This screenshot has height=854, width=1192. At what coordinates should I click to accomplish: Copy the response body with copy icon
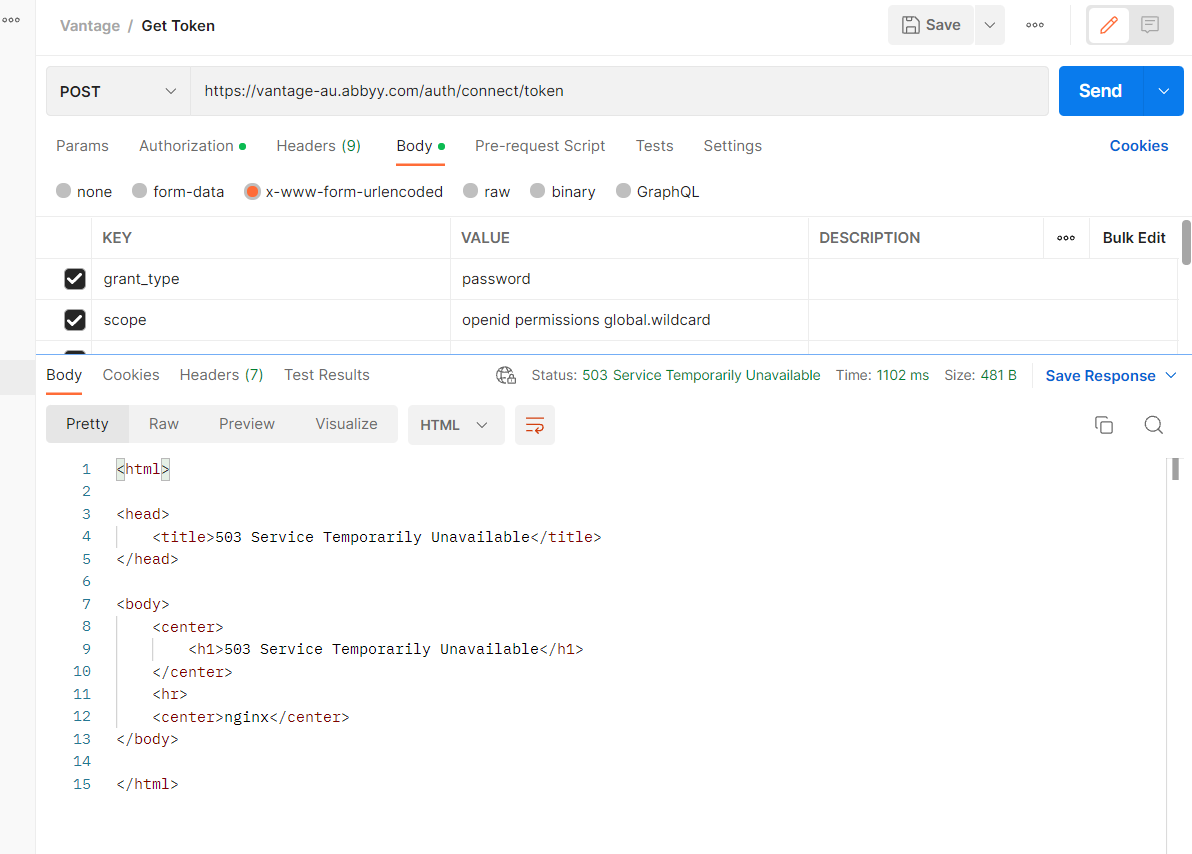click(x=1104, y=425)
